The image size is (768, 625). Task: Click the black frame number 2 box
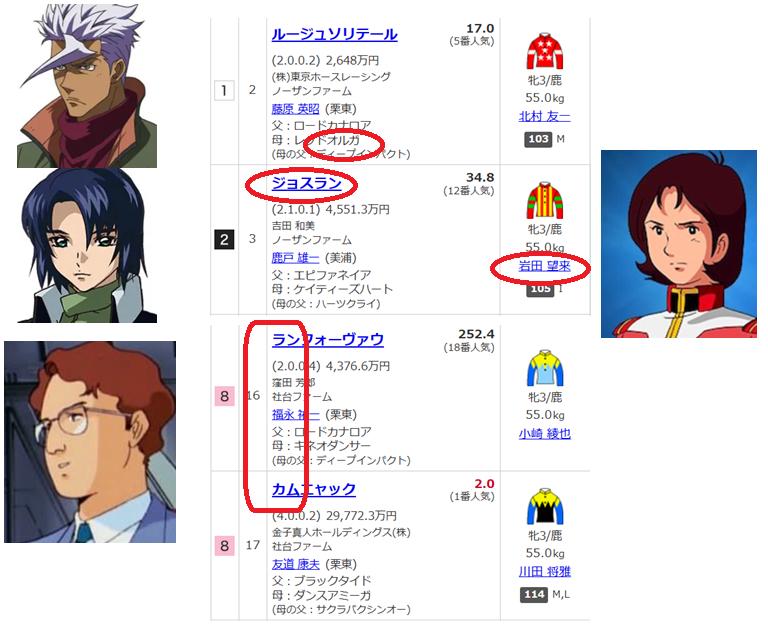click(x=224, y=240)
